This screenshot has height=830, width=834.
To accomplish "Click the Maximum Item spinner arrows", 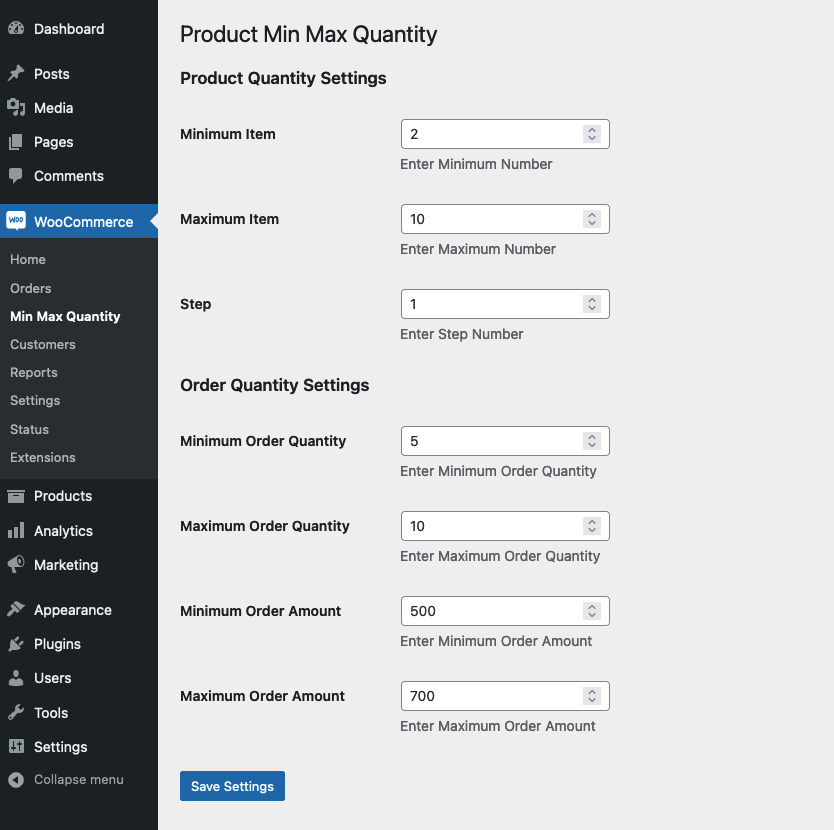I will [592, 219].
